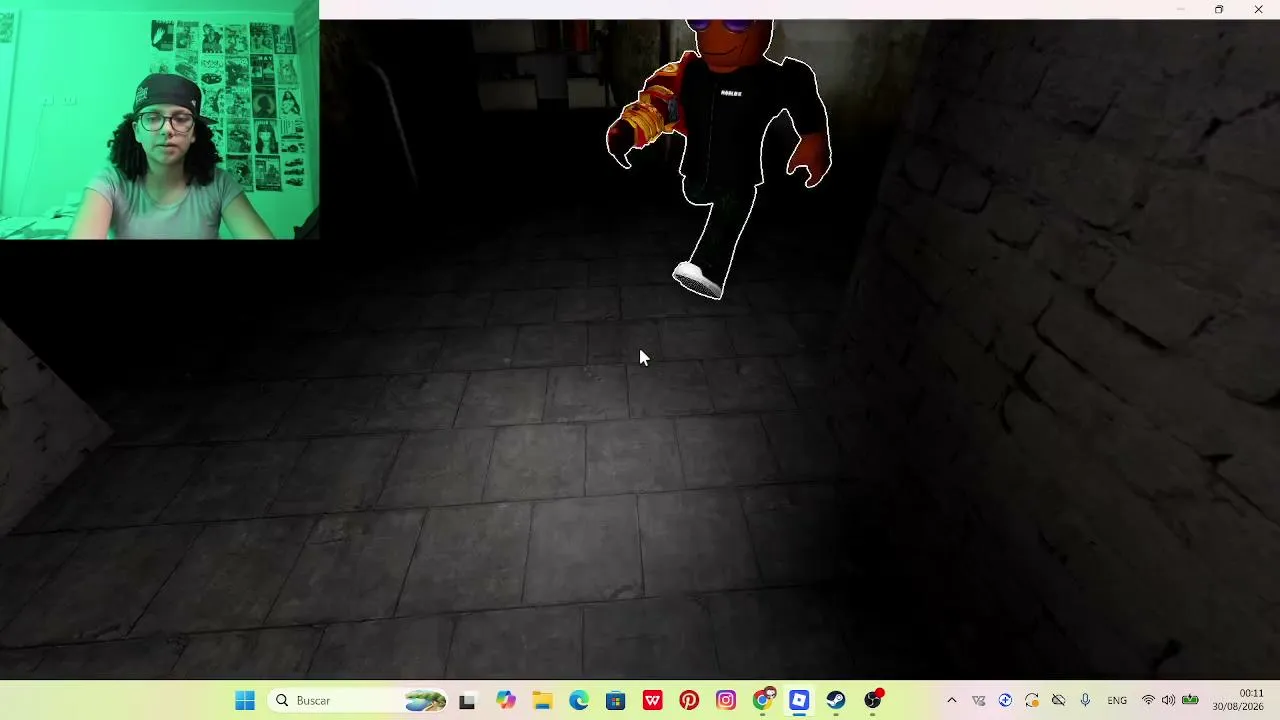The image size is (1280, 720).
Task: Launch Copilot from the taskbar
Action: (x=506, y=701)
